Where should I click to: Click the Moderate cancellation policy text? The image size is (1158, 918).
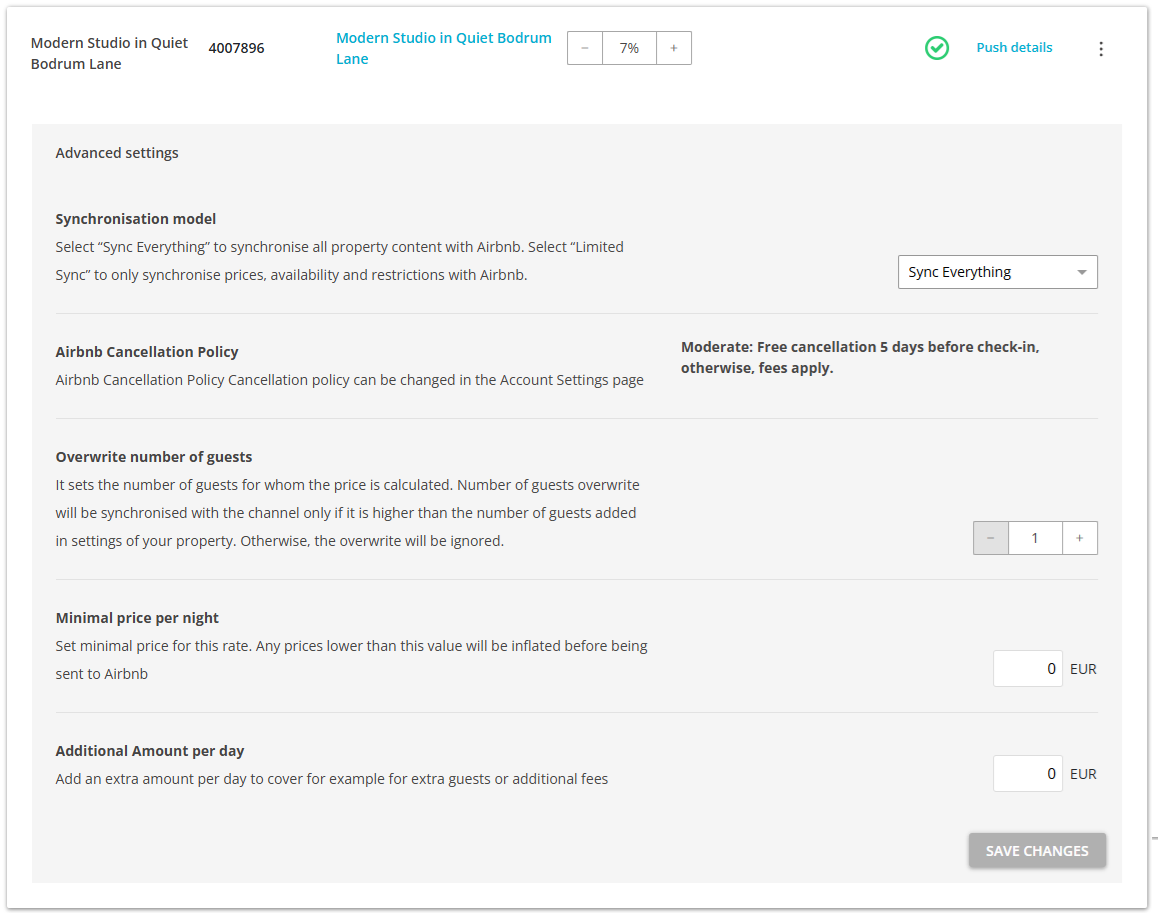coord(860,358)
